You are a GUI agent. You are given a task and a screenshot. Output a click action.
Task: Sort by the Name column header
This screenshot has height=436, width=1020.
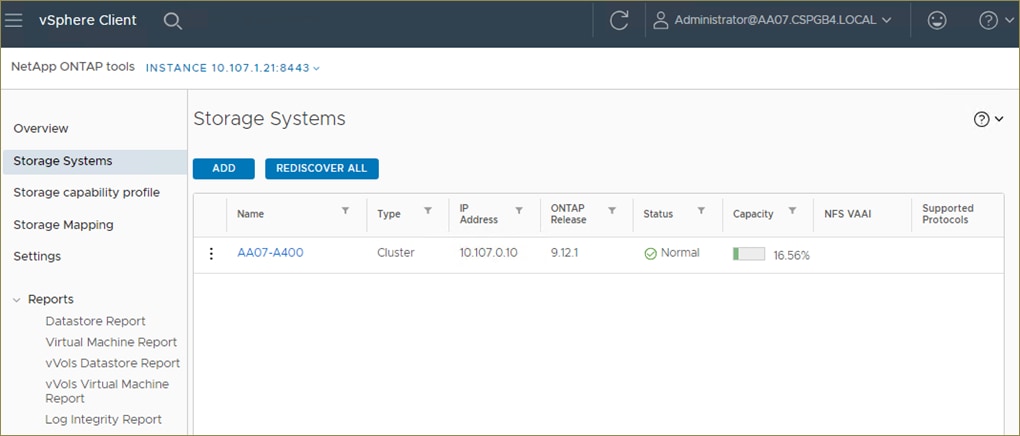250,213
